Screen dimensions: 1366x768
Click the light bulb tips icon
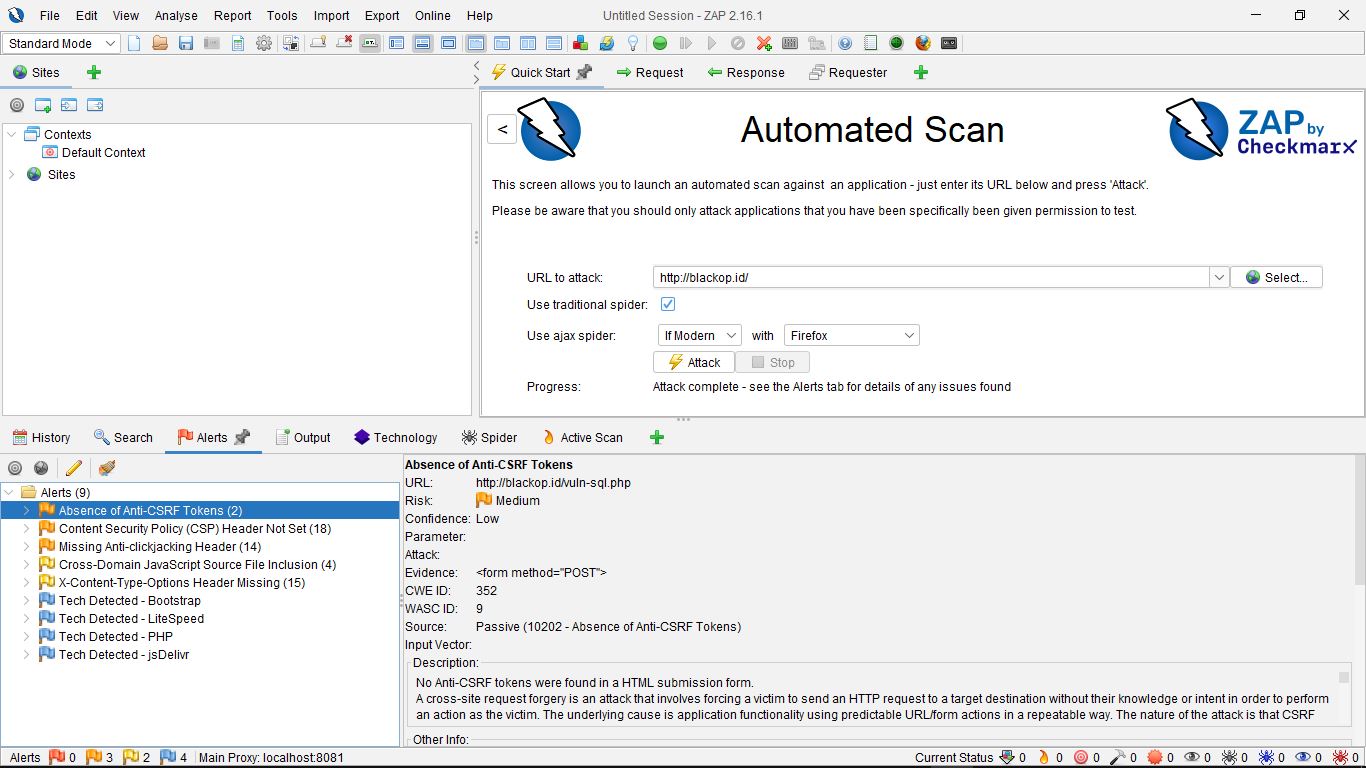click(x=632, y=43)
